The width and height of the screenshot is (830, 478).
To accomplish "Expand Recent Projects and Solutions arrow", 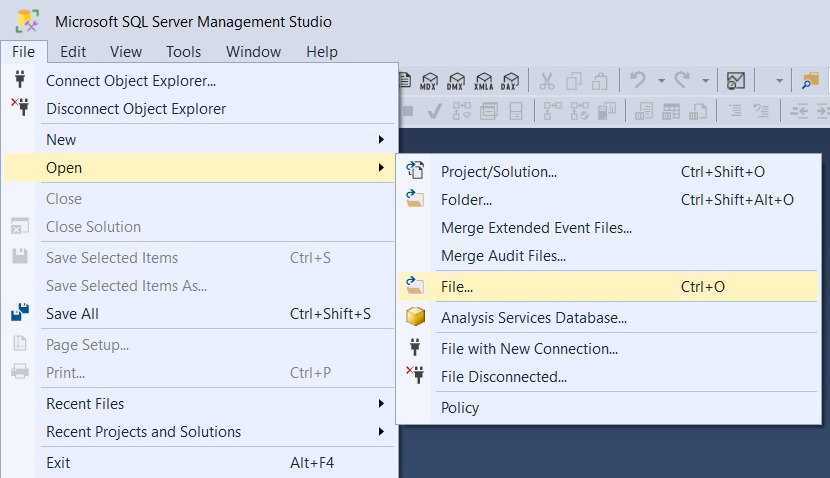I will click(x=381, y=432).
